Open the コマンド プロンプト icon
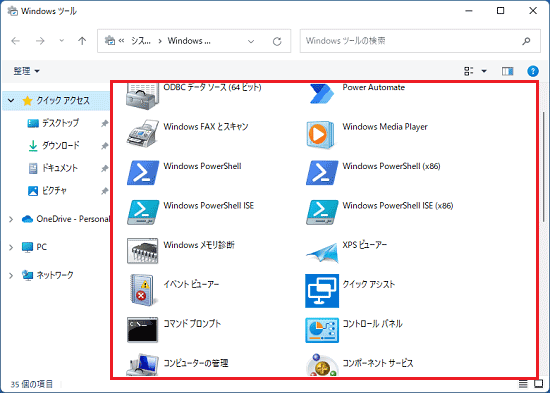Viewport: 550px width, 393px height. (142, 330)
